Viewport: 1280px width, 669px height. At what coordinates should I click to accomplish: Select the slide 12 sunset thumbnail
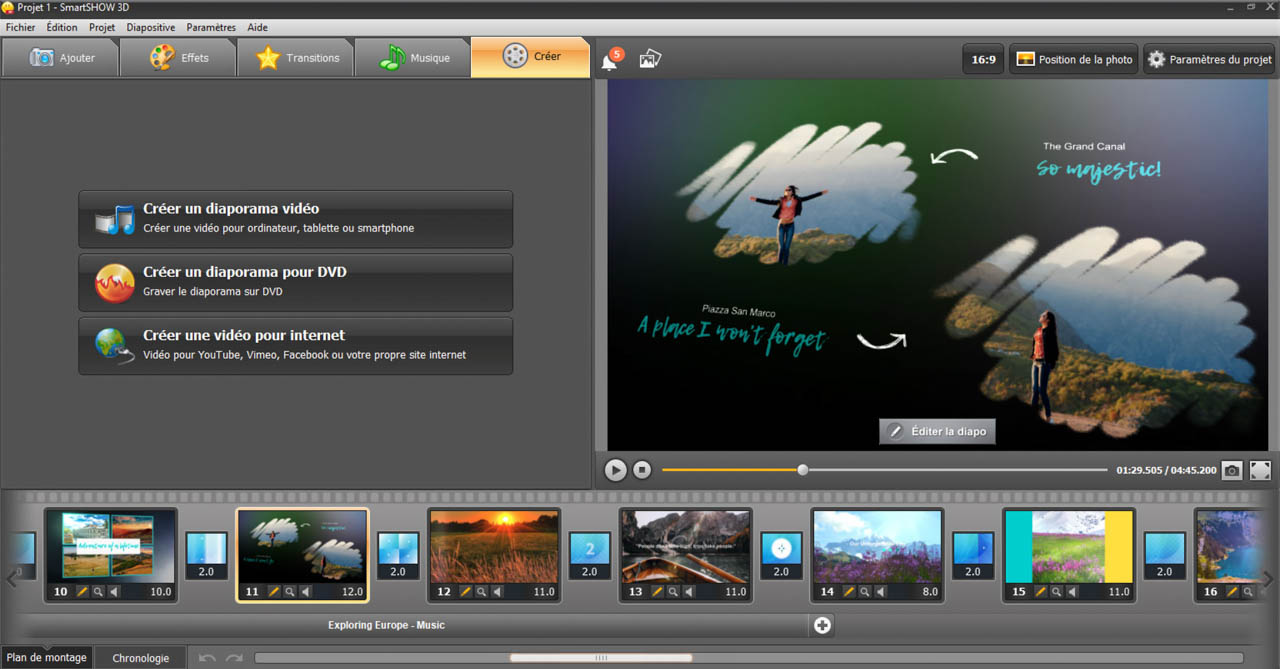[x=494, y=547]
